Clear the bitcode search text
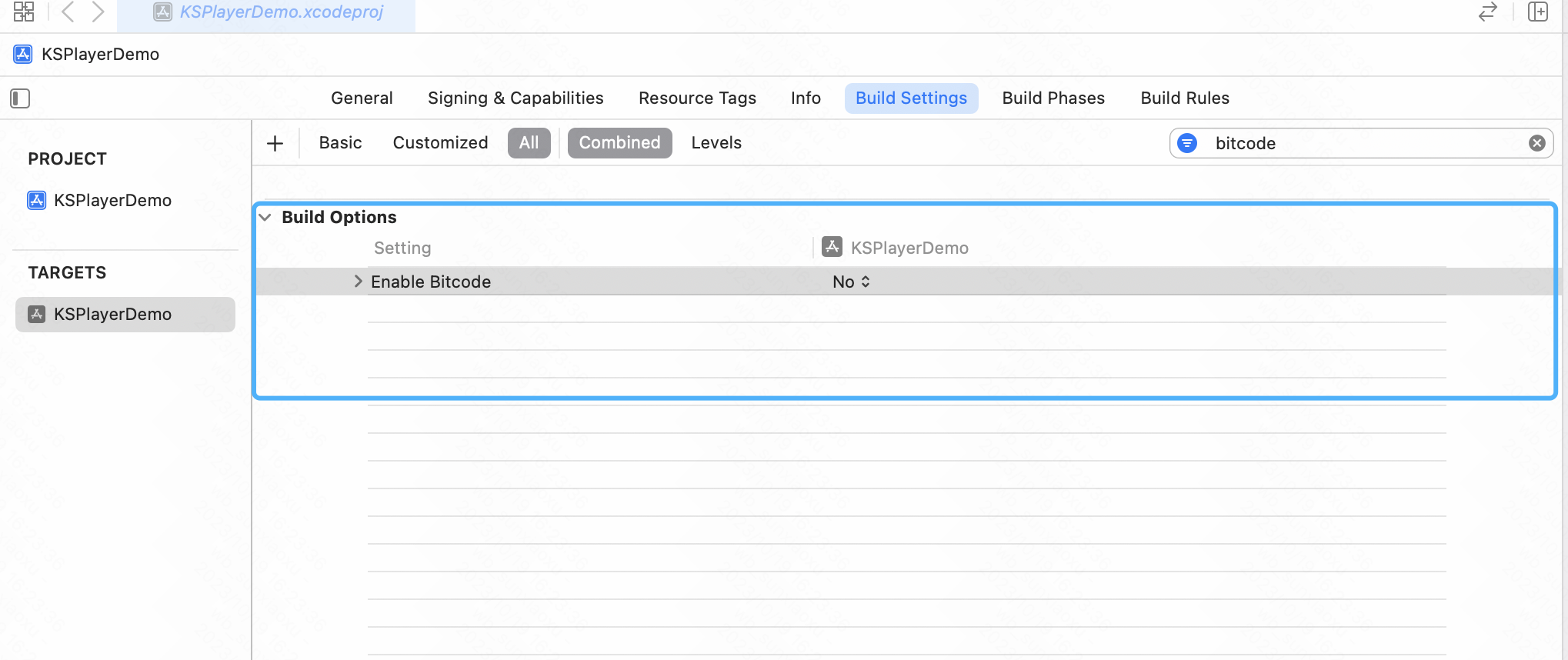This screenshot has width=1568, height=660. [x=1536, y=143]
